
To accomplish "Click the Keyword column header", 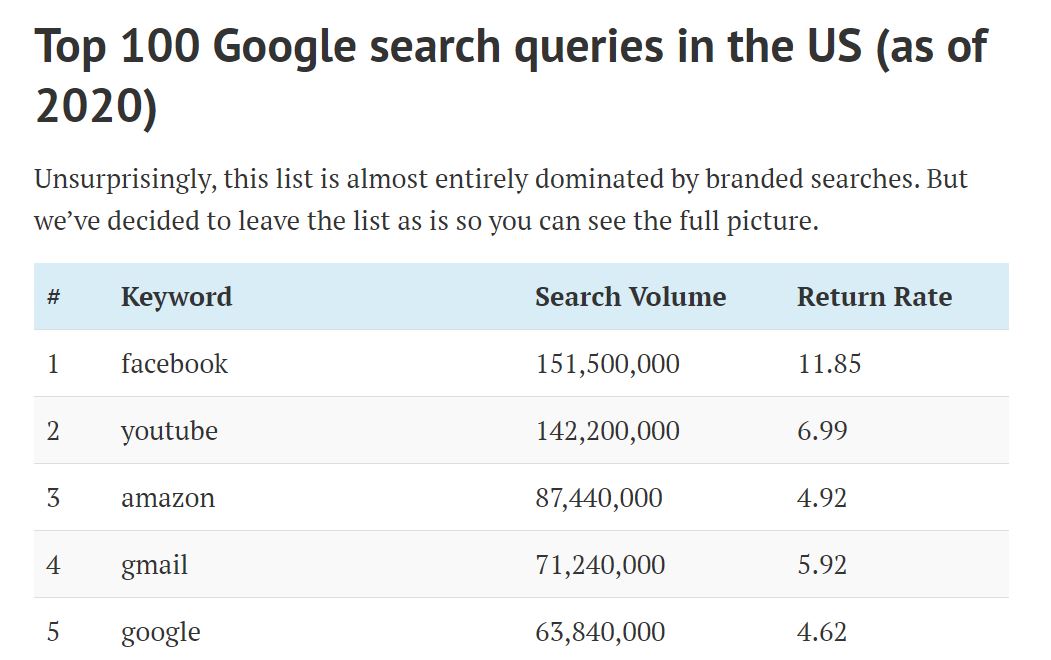I will [x=176, y=297].
